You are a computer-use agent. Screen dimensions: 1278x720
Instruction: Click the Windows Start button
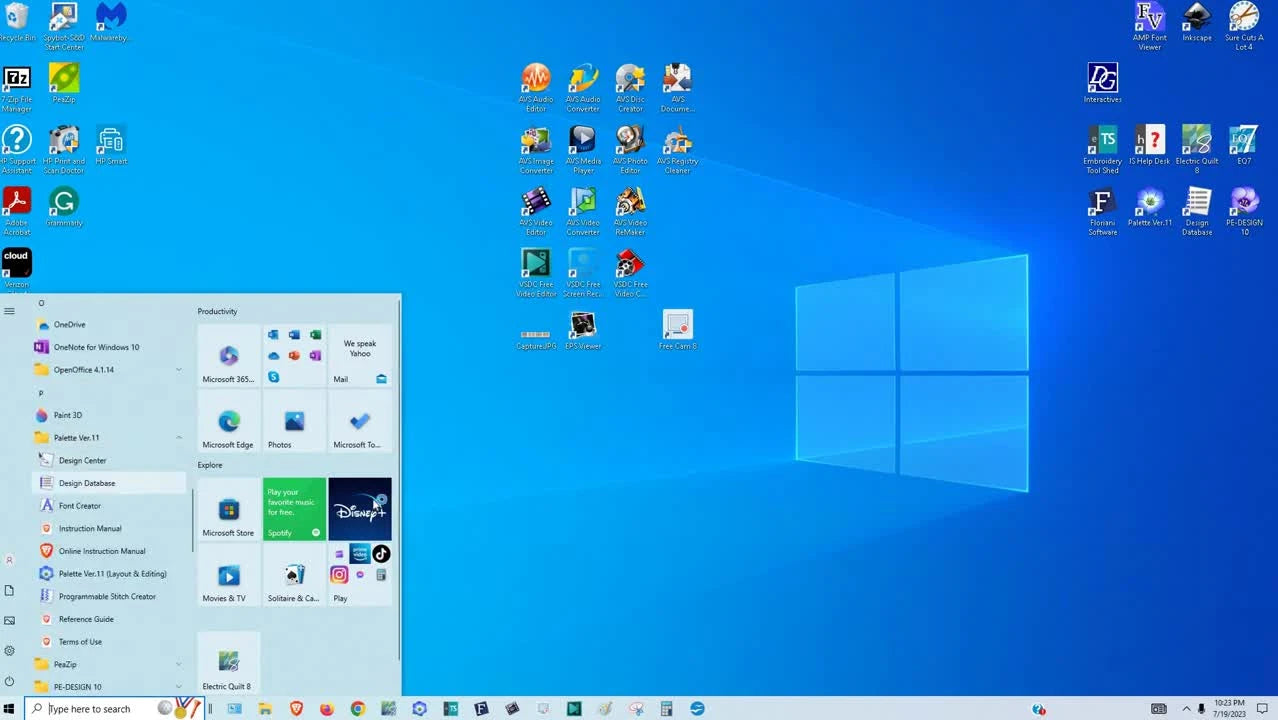(11, 708)
